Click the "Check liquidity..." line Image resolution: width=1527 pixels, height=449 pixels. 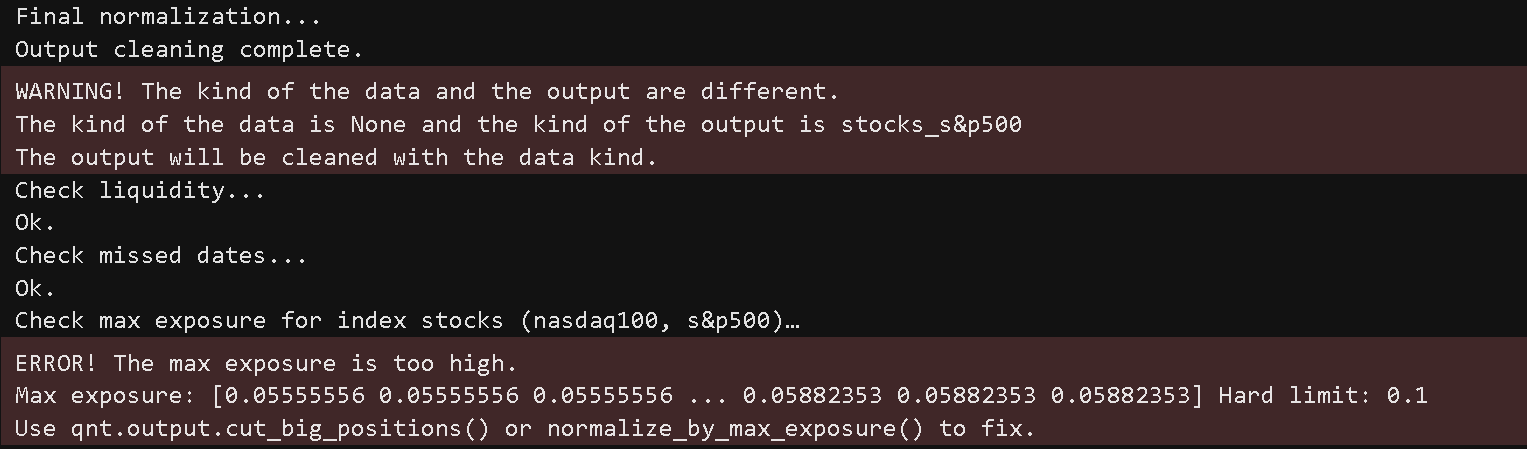(x=140, y=190)
